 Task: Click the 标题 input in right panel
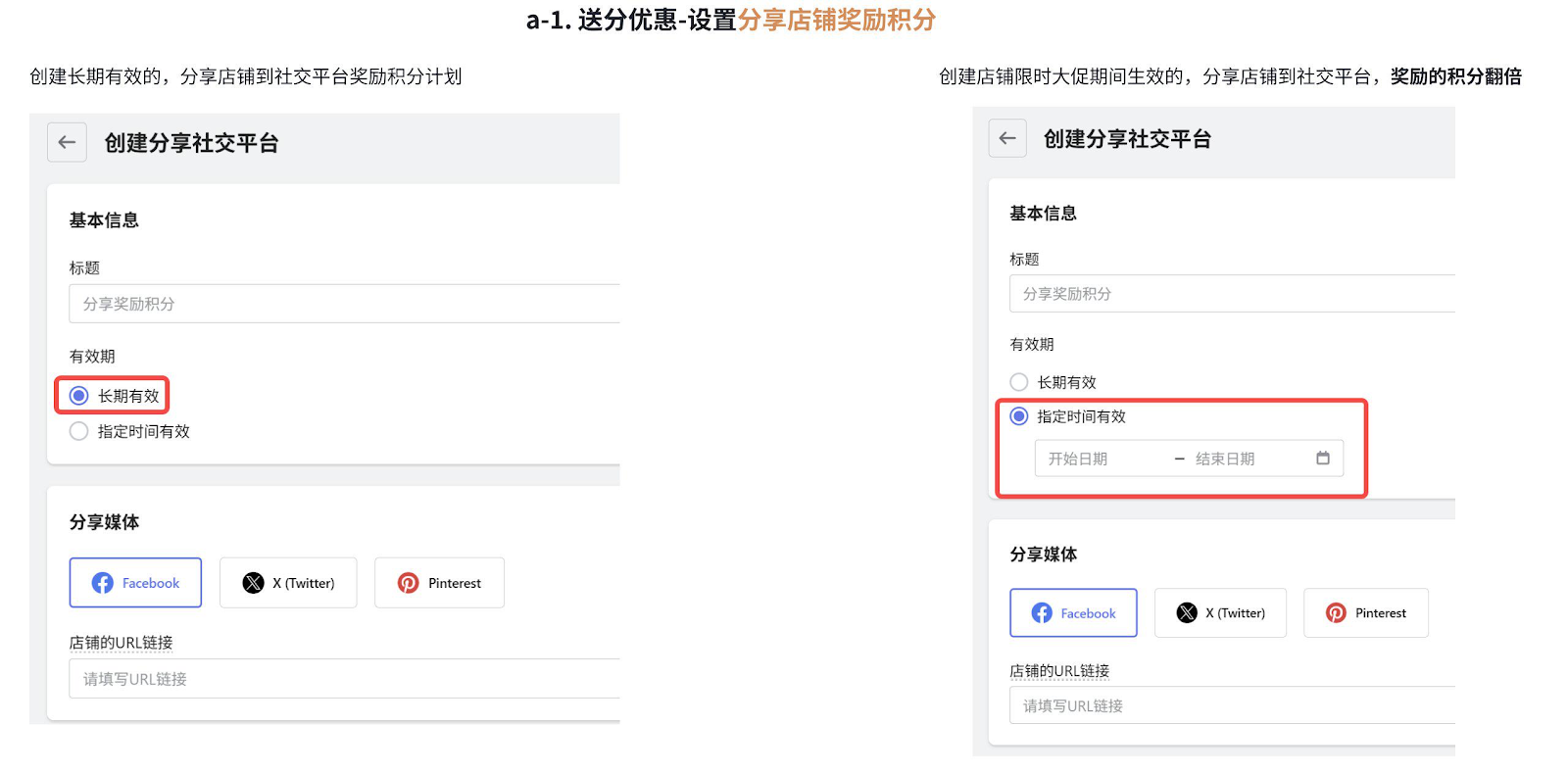[1231, 294]
